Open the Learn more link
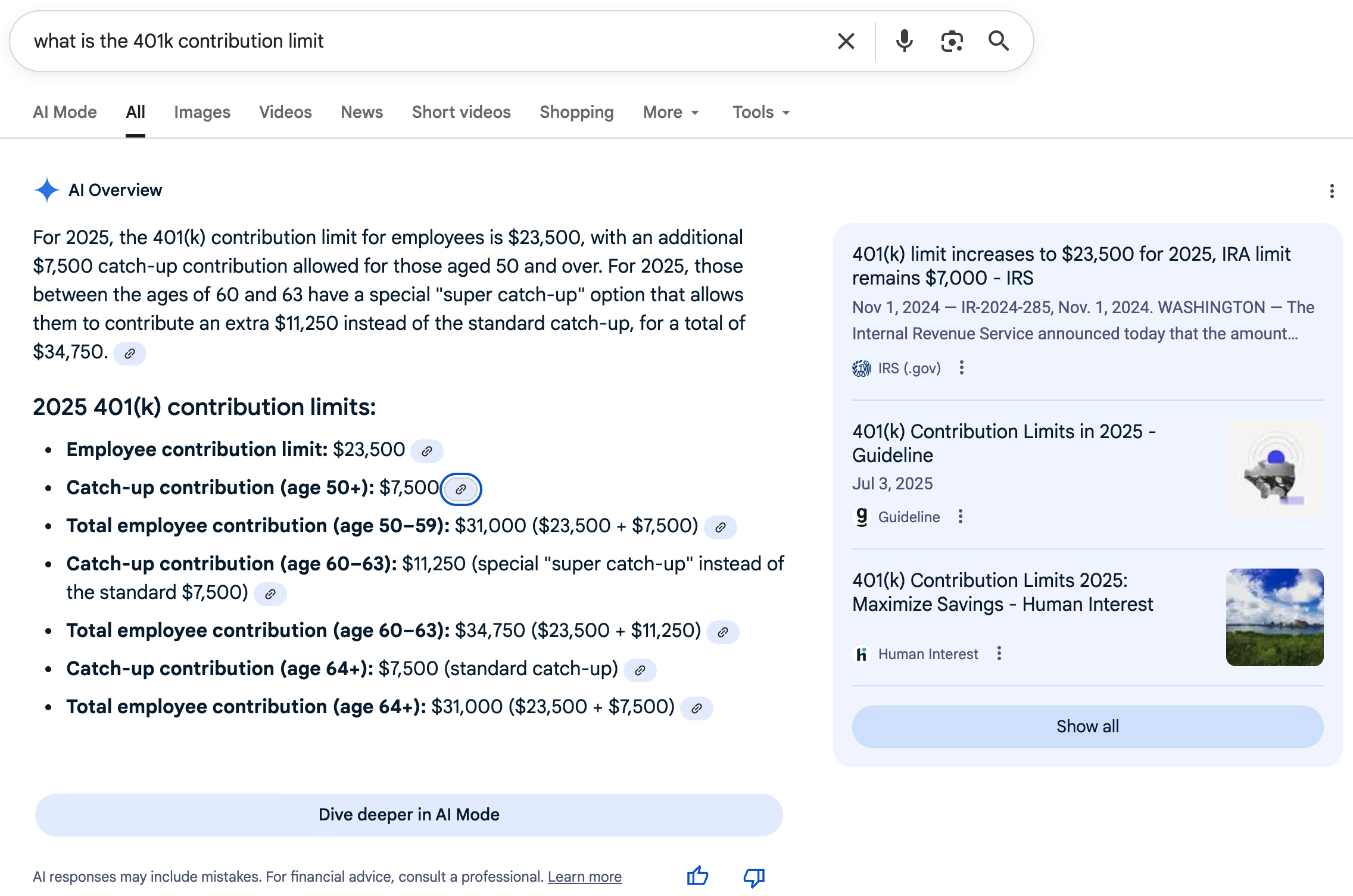The height and width of the screenshot is (896, 1353). [584, 877]
